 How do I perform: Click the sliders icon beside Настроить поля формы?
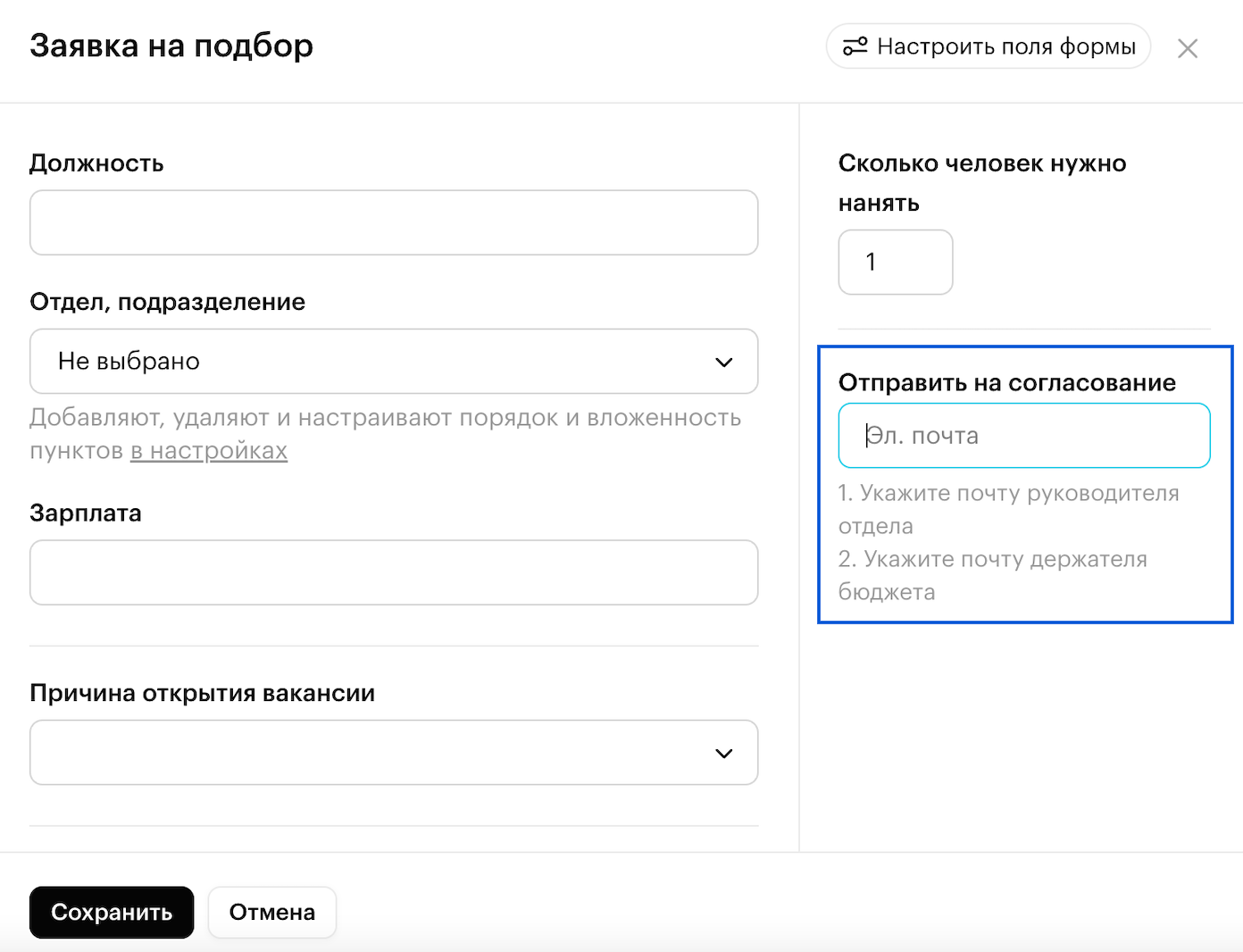(855, 46)
